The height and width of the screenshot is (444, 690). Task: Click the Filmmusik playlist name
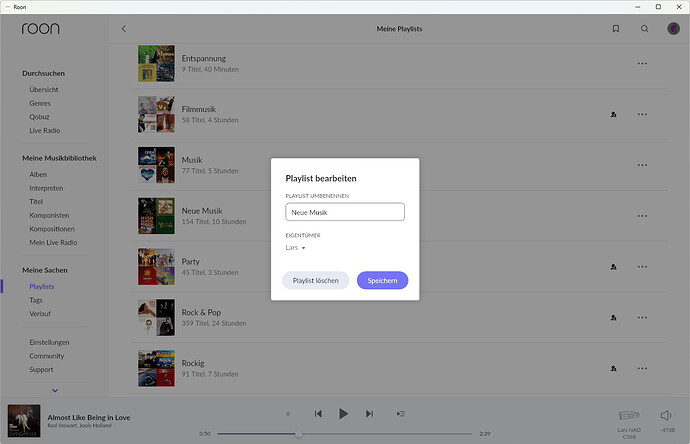[198, 109]
